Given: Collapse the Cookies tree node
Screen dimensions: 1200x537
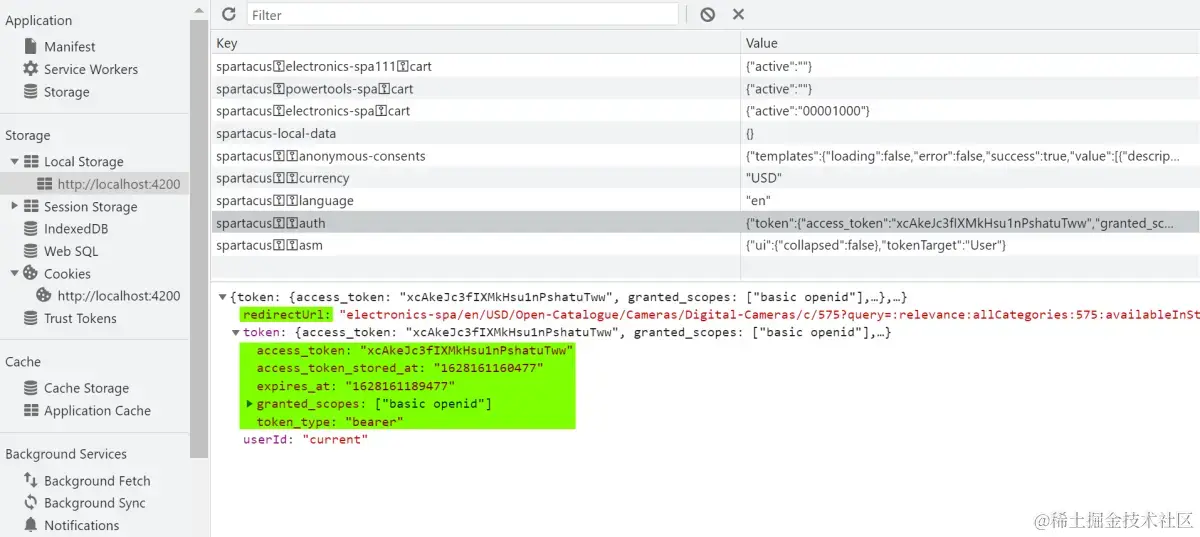Looking at the screenshot, I should click(x=14, y=273).
